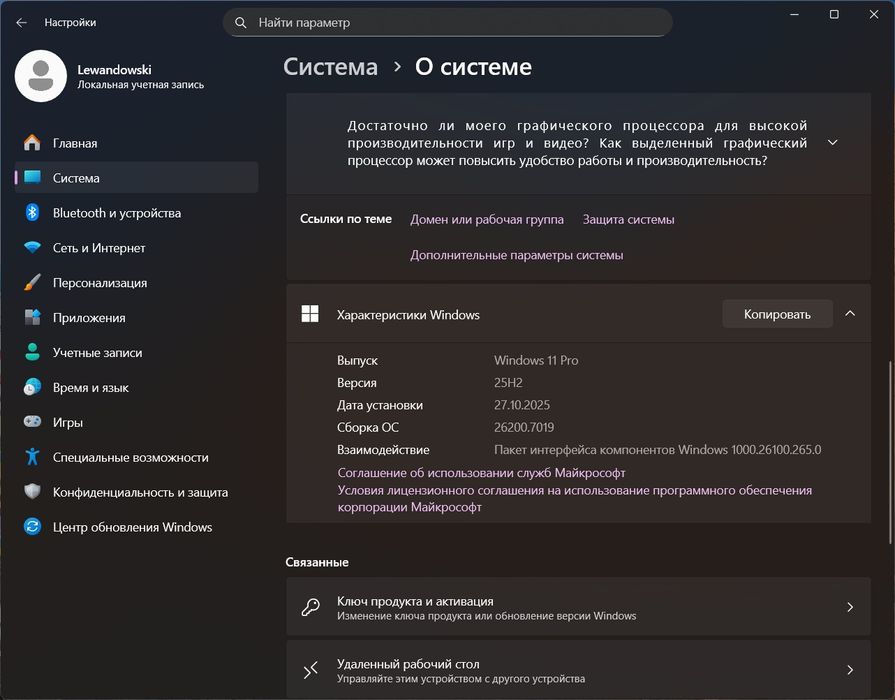Open the Главная page
Viewport: 895px width, 700px height.
click(136, 143)
